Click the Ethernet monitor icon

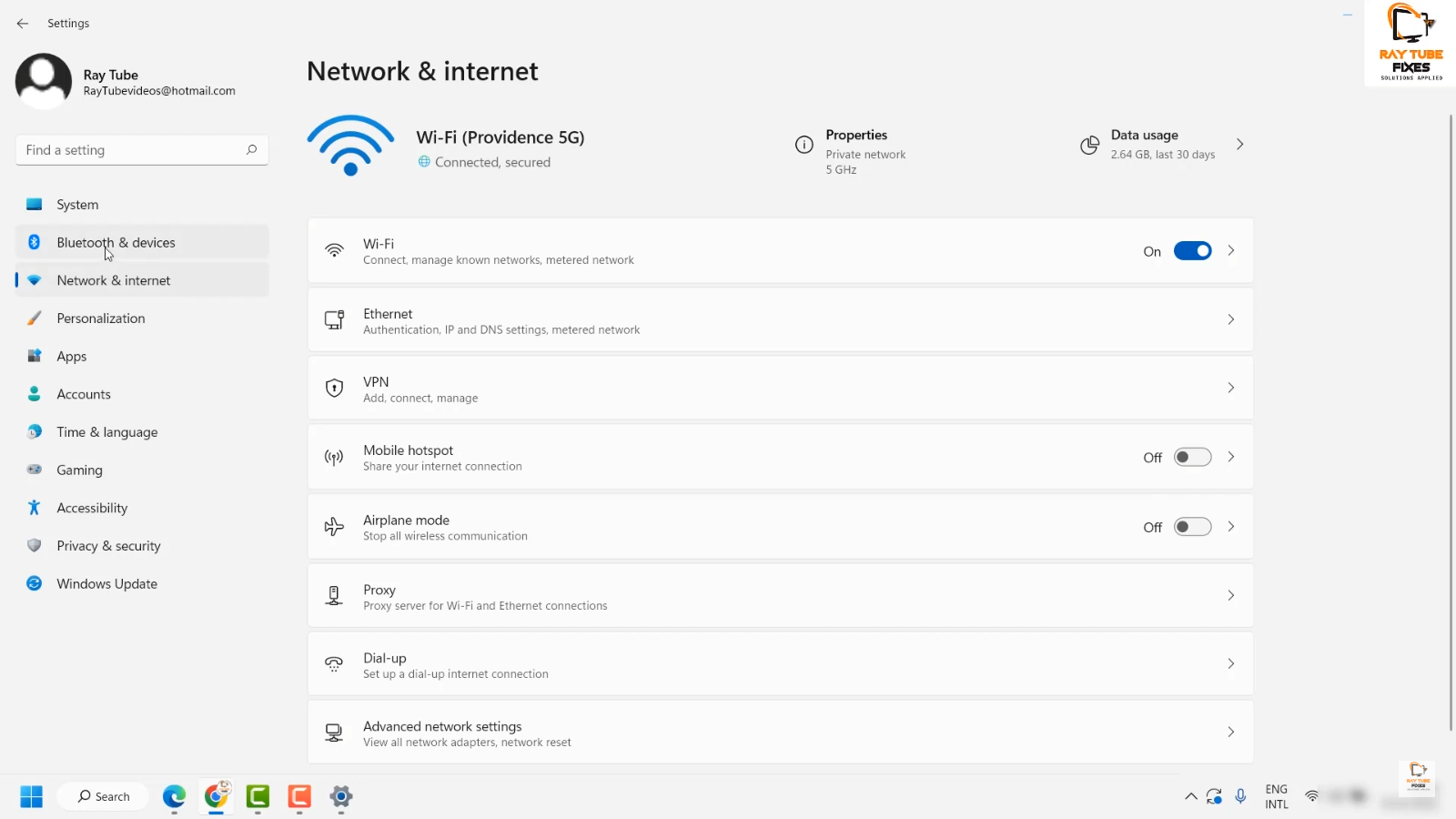point(334,319)
